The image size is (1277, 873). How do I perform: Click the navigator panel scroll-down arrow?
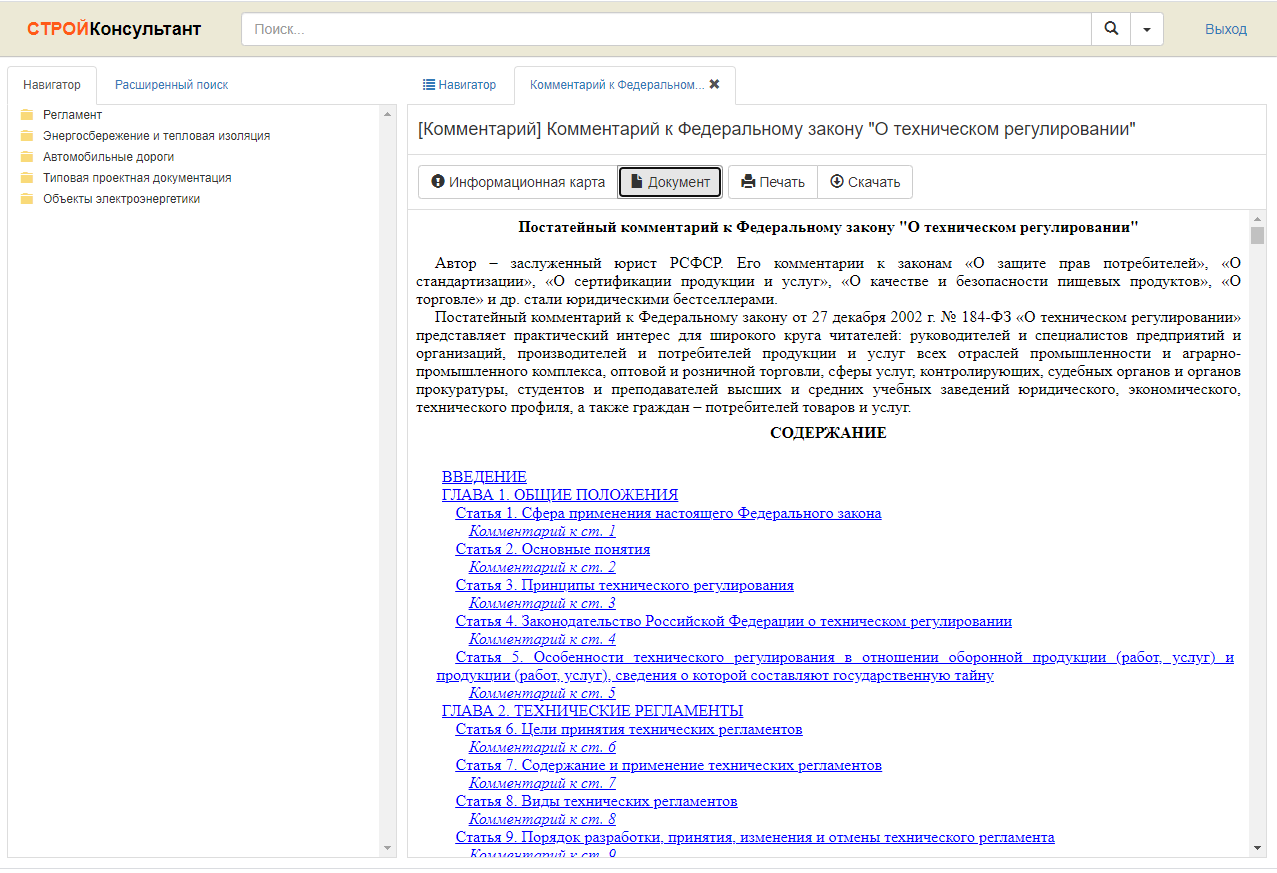pos(388,849)
